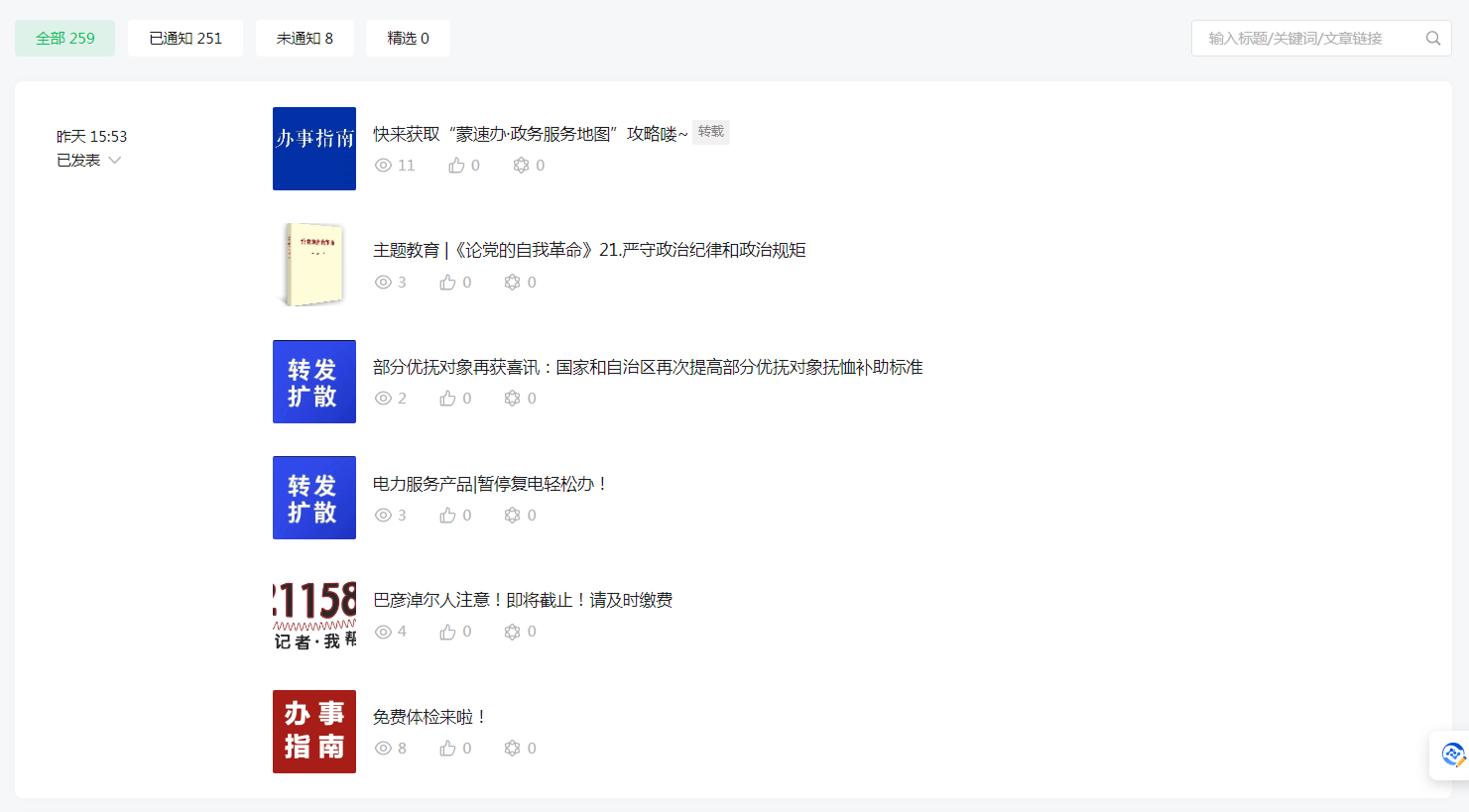
Task: Click red 办事指南 thumbnail of 免费体检 article
Action: [314, 732]
